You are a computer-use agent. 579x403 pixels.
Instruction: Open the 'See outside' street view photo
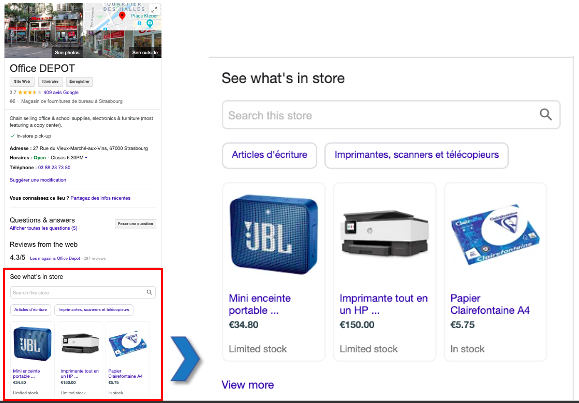pyautogui.click(x=123, y=44)
